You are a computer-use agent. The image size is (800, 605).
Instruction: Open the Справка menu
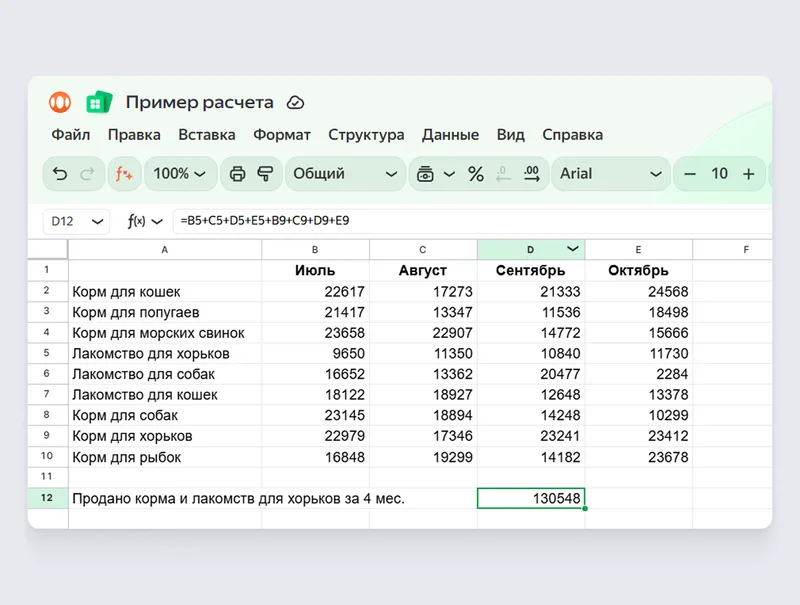coord(572,135)
